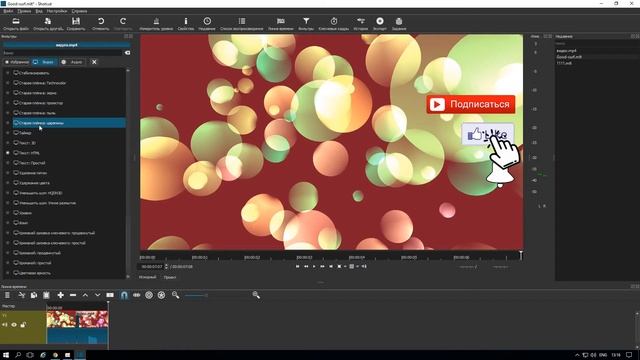640x360 pixels.
Task: Float the audio meter panel with its header float button
Action: pyautogui.click(x=546, y=36)
